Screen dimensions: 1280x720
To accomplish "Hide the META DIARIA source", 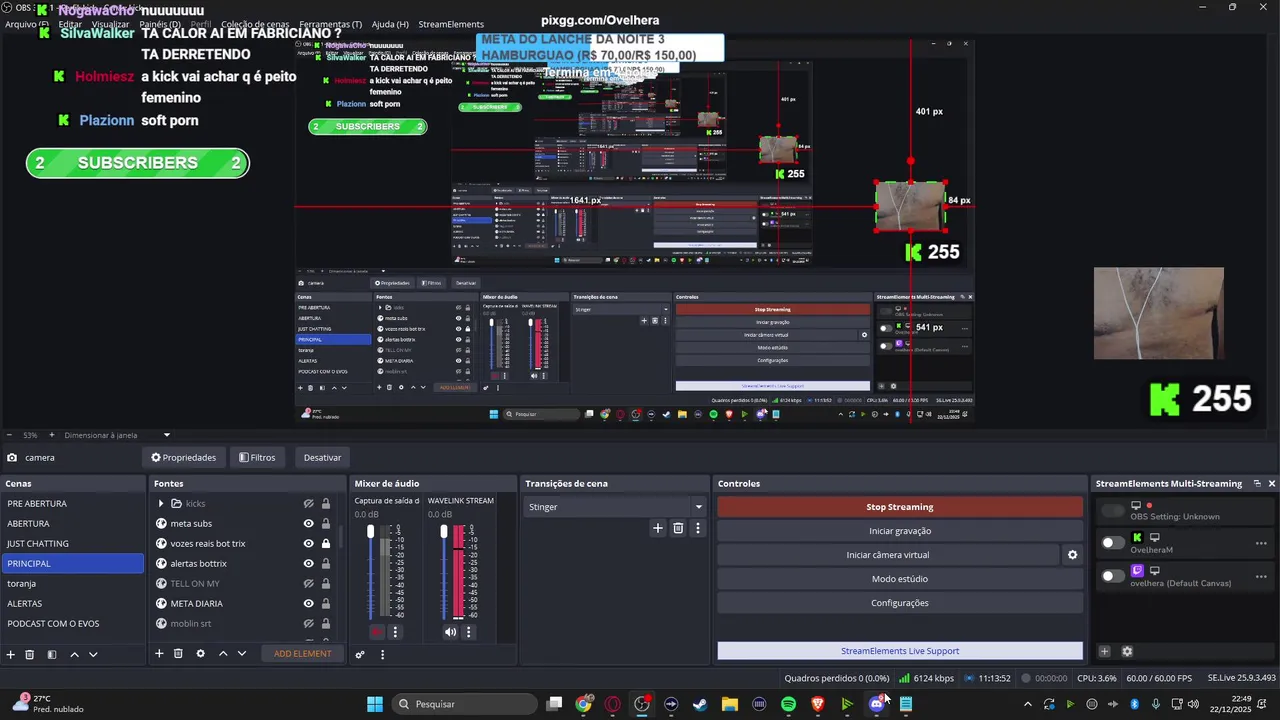I will click(309, 603).
